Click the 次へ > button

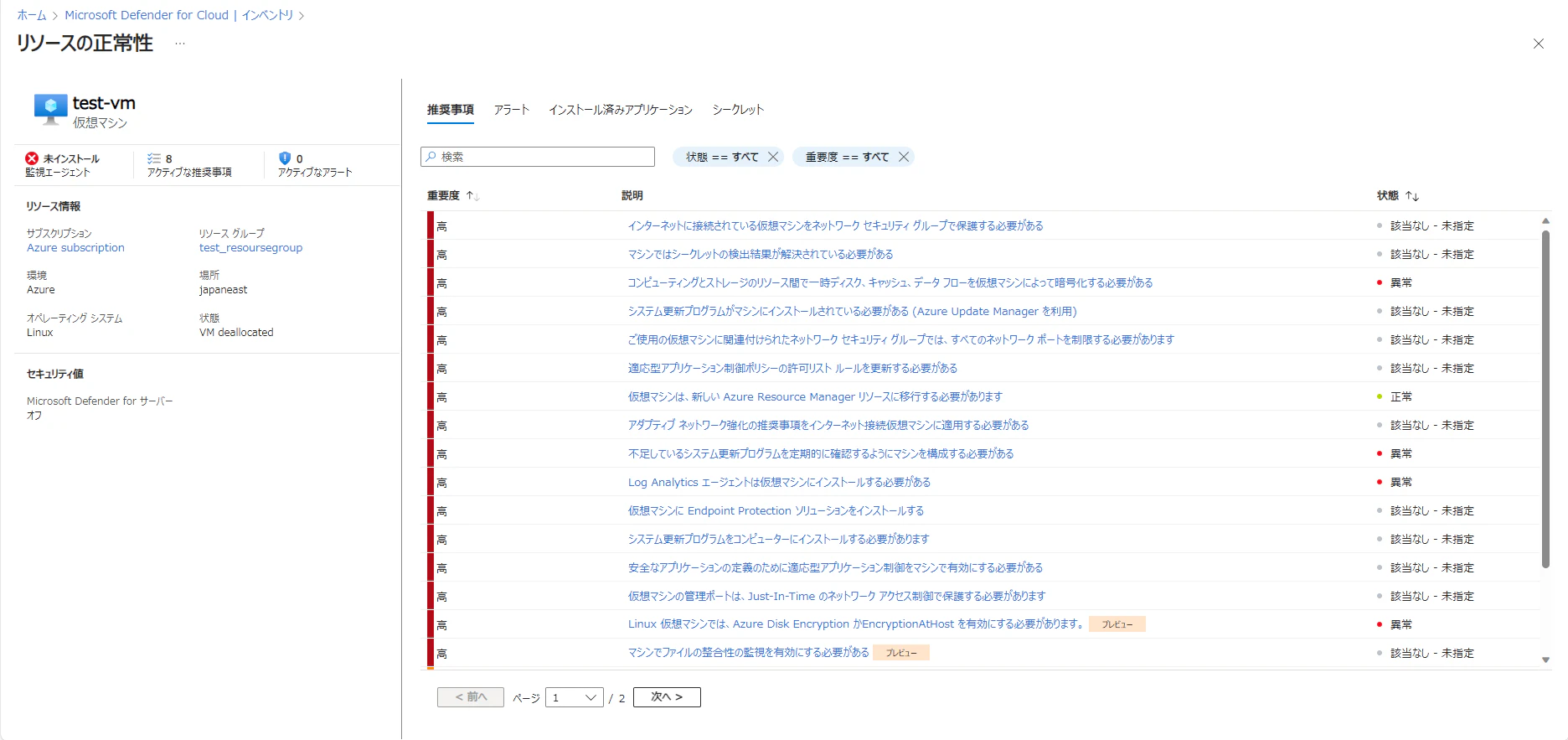point(667,697)
